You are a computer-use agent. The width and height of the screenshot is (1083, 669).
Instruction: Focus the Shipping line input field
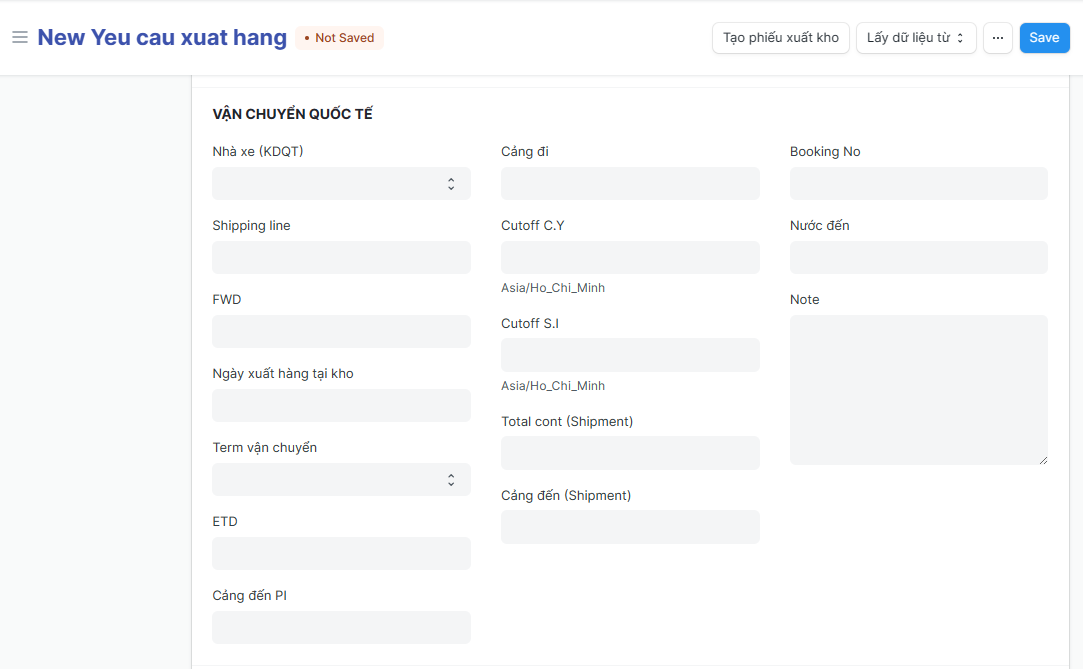click(341, 258)
